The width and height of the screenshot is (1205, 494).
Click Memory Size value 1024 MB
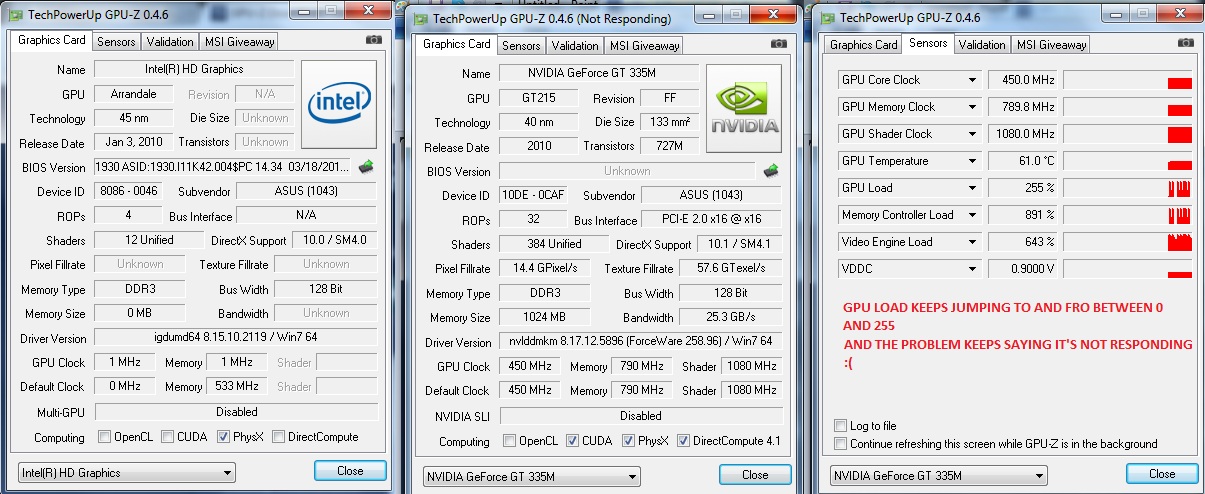545,318
